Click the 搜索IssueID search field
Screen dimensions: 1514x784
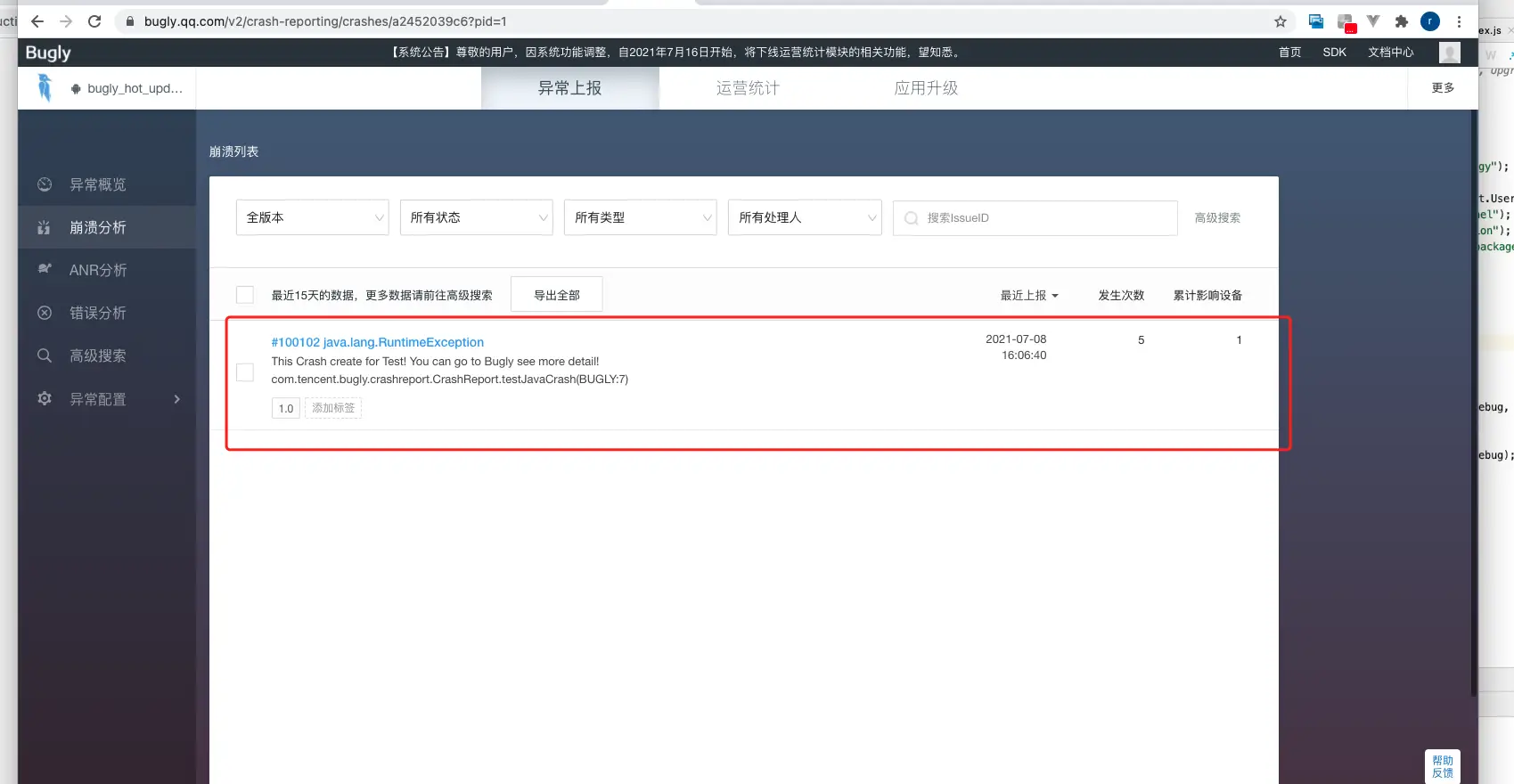coord(1043,217)
